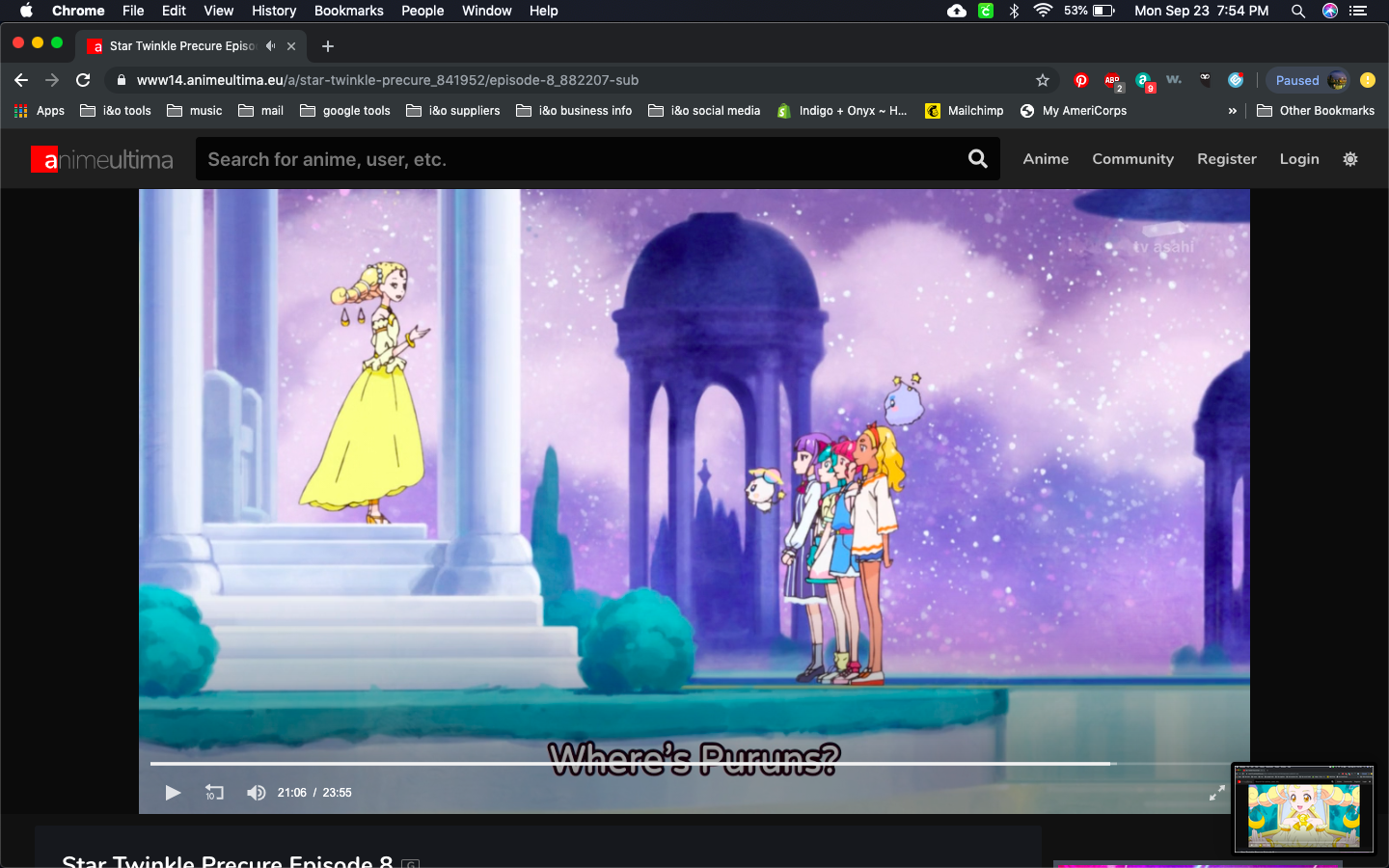1389x868 pixels.
Task: Expand the 'i&o suppliers' bookmark folder
Action: (x=453, y=111)
